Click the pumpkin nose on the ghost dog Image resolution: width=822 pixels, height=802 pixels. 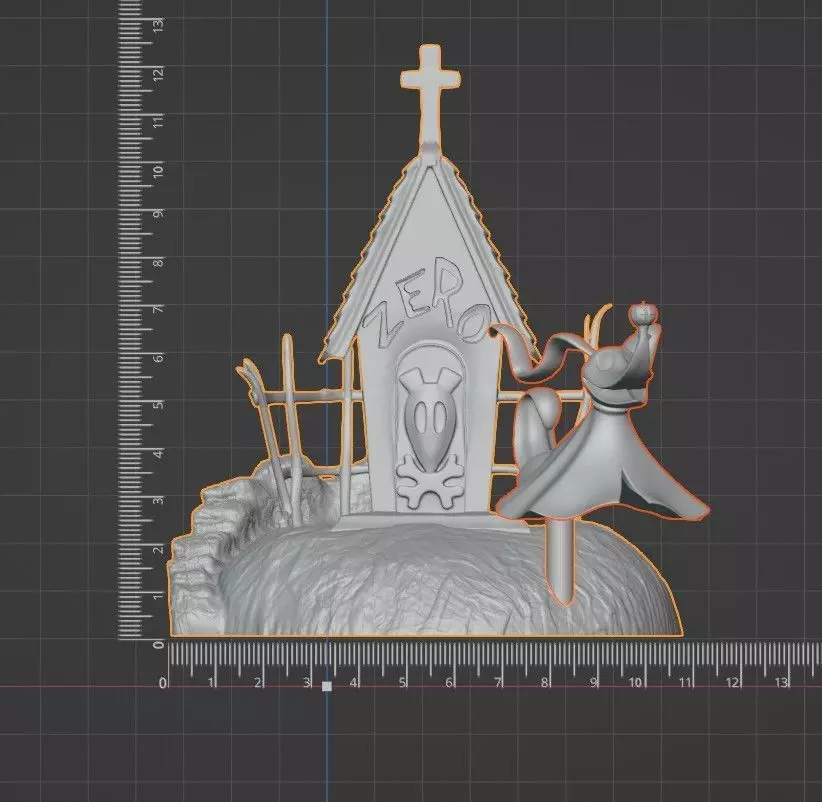pos(643,314)
